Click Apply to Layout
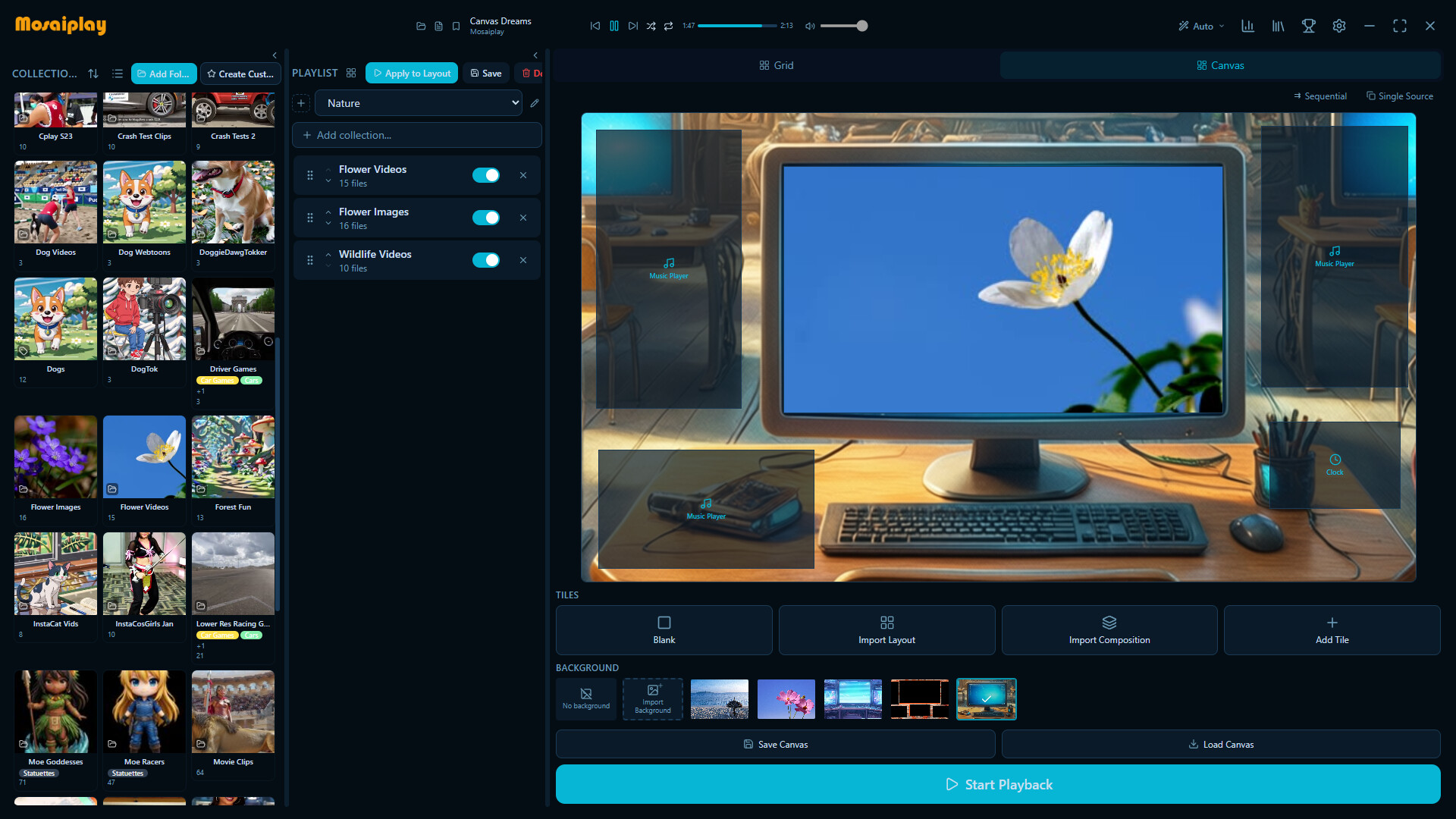 [412, 73]
